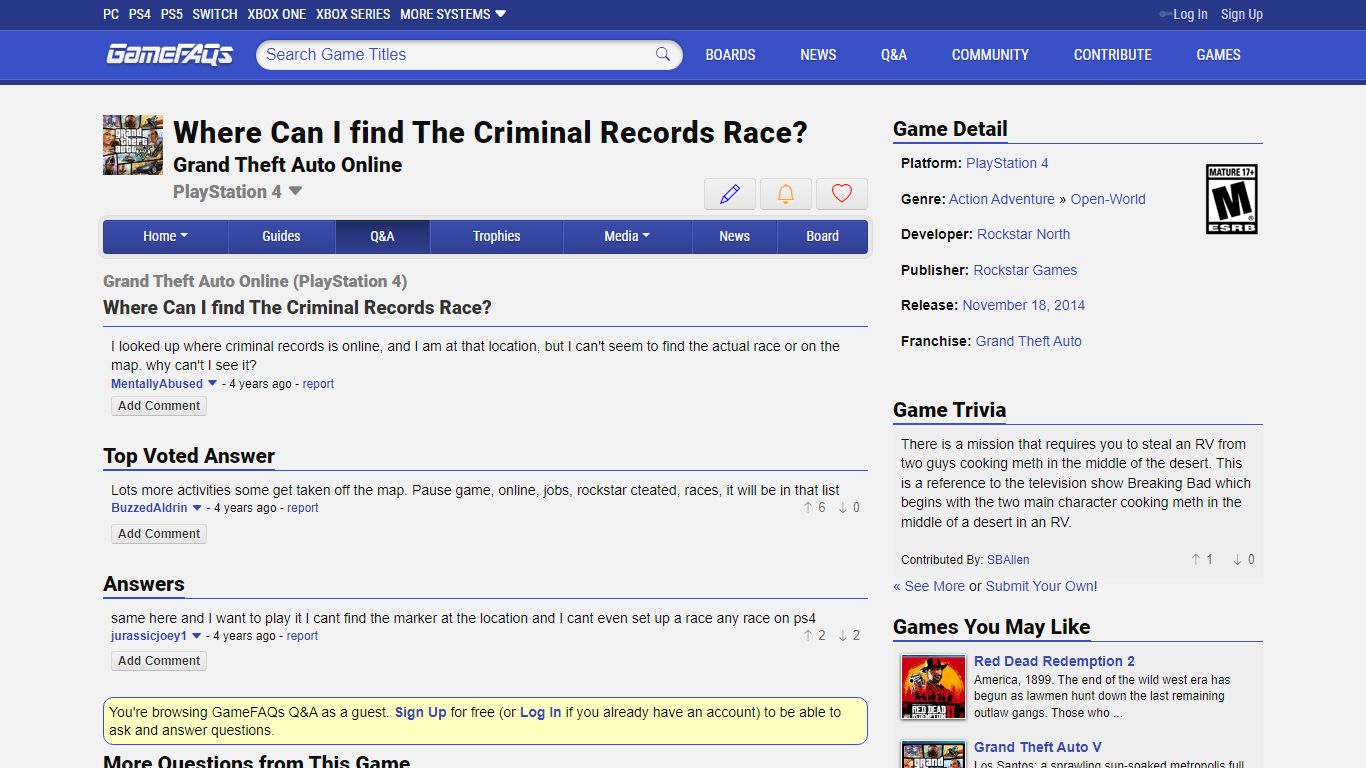Viewport: 1366px width, 768px height.
Task: Report jurassicjoey1's answer
Action: click(x=302, y=636)
